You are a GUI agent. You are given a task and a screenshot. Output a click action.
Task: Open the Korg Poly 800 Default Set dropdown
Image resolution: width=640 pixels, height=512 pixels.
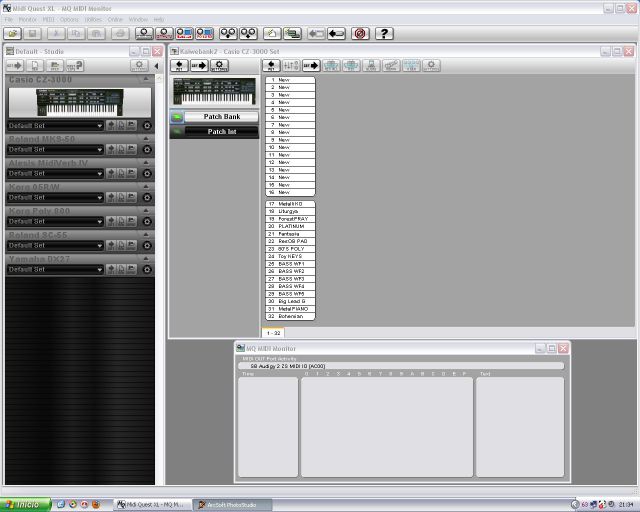(56, 221)
